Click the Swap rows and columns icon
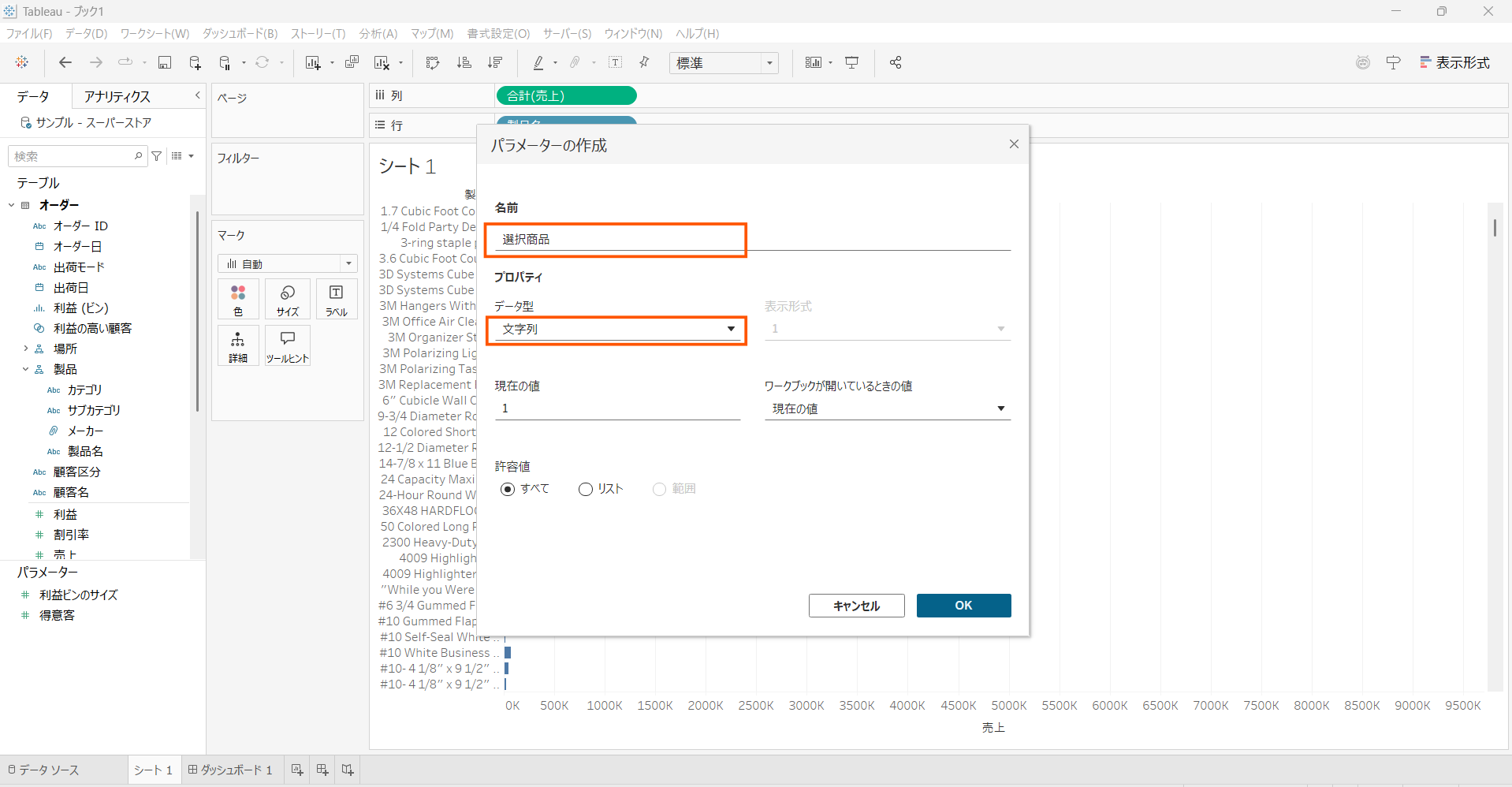Screen dimensions: 1512x787 pos(433,63)
